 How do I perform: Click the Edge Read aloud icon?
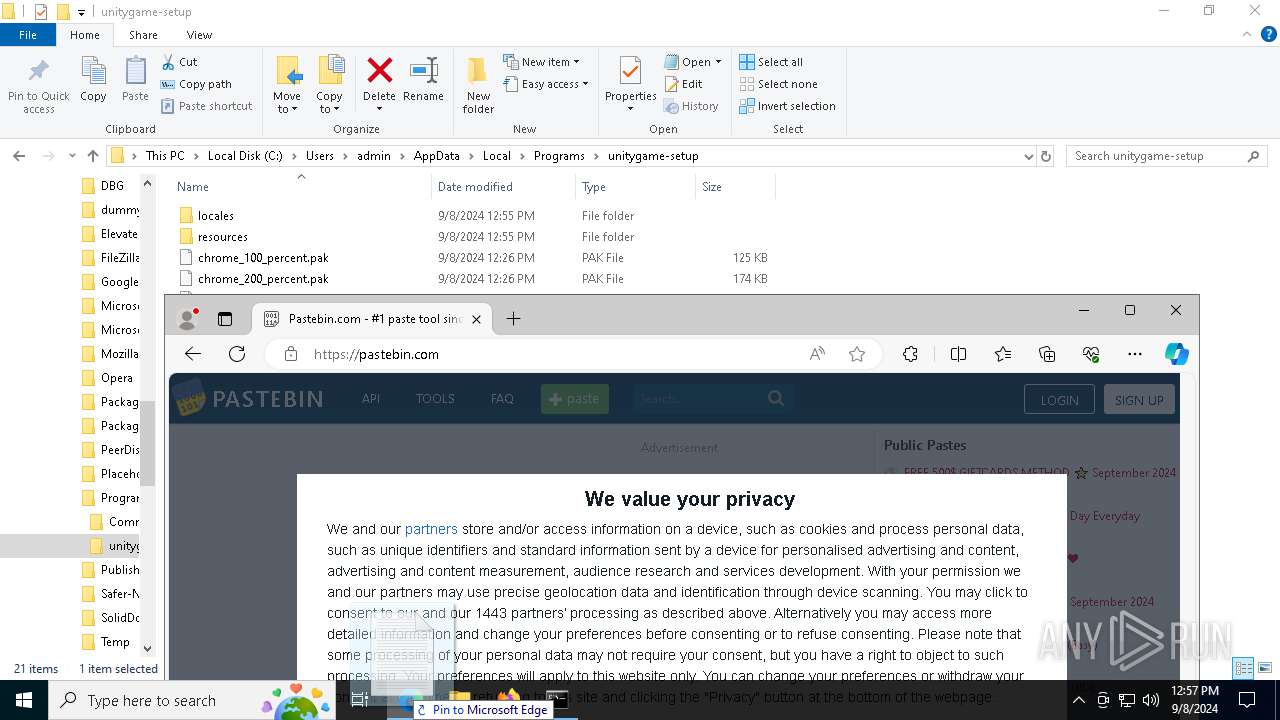pos(818,354)
